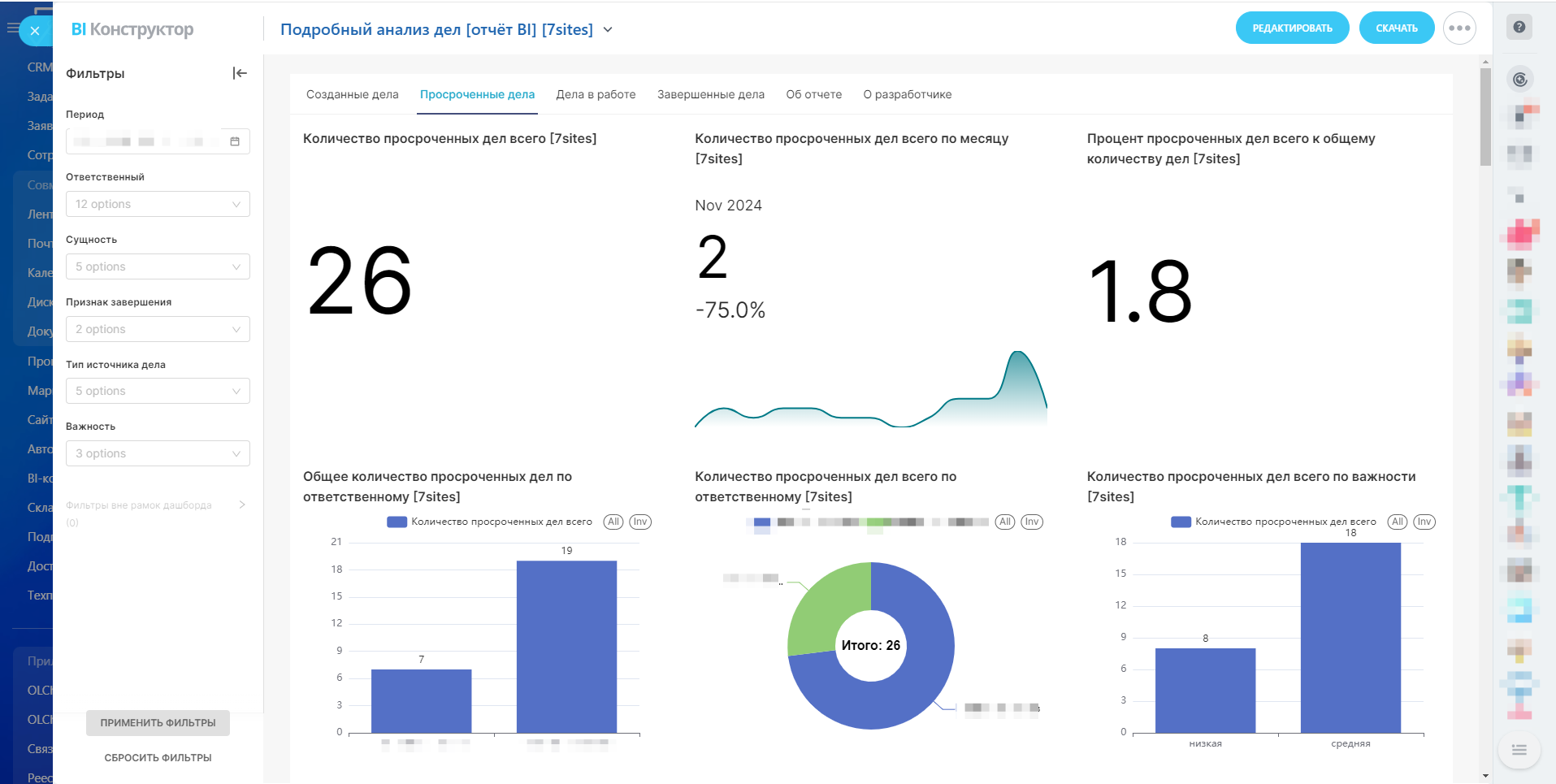Viewport: 1556px width, 784px height.
Task: Close the BI Constructor slider panel
Action: click(x=34, y=31)
